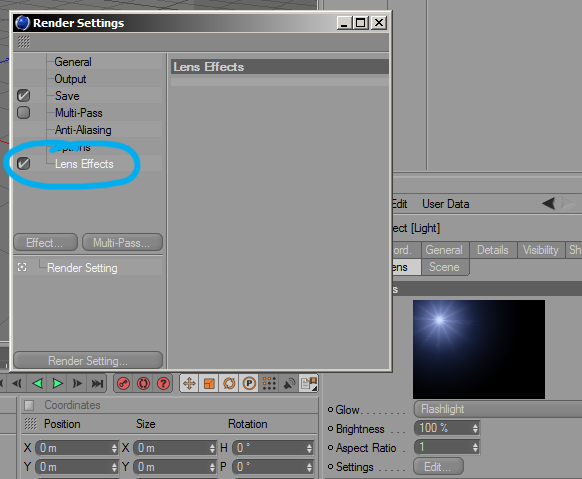Enable the Multi-Pass checkbox

tap(23, 112)
